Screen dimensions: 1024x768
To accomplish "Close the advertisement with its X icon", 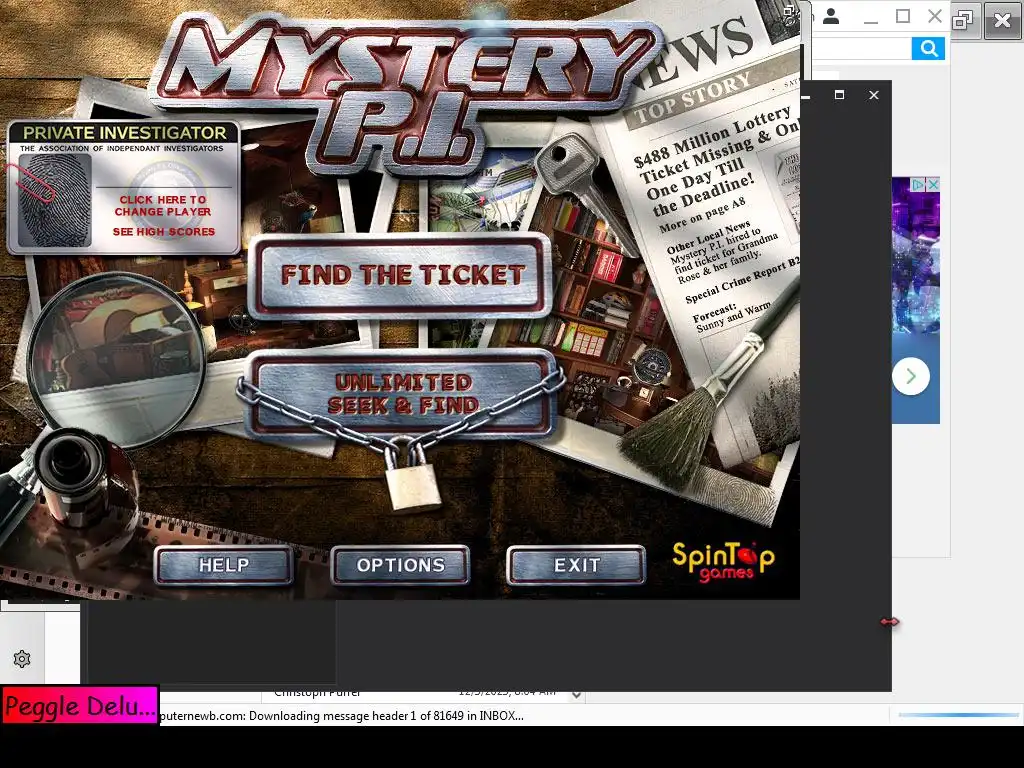I will pyautogui.click(x=934, y=185).
